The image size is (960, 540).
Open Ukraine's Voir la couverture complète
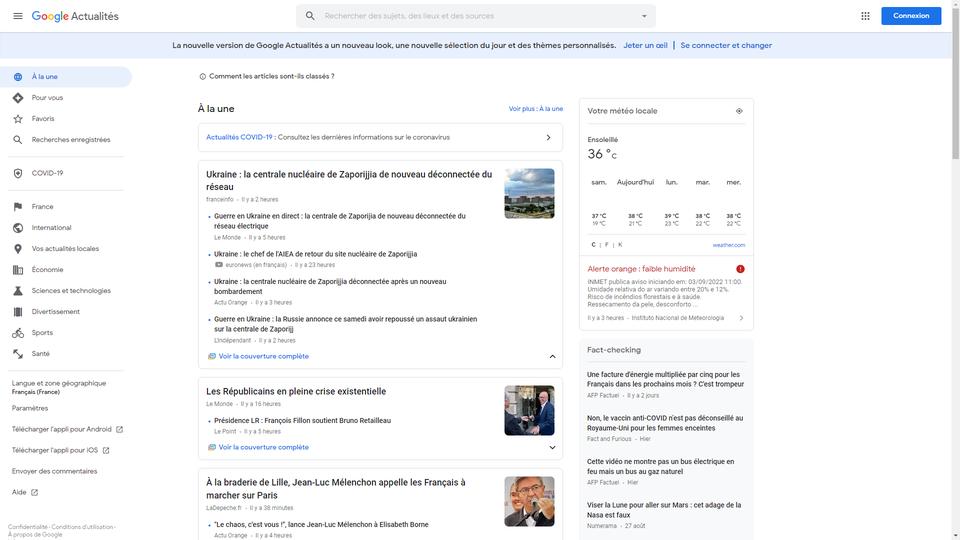[263, 356]
